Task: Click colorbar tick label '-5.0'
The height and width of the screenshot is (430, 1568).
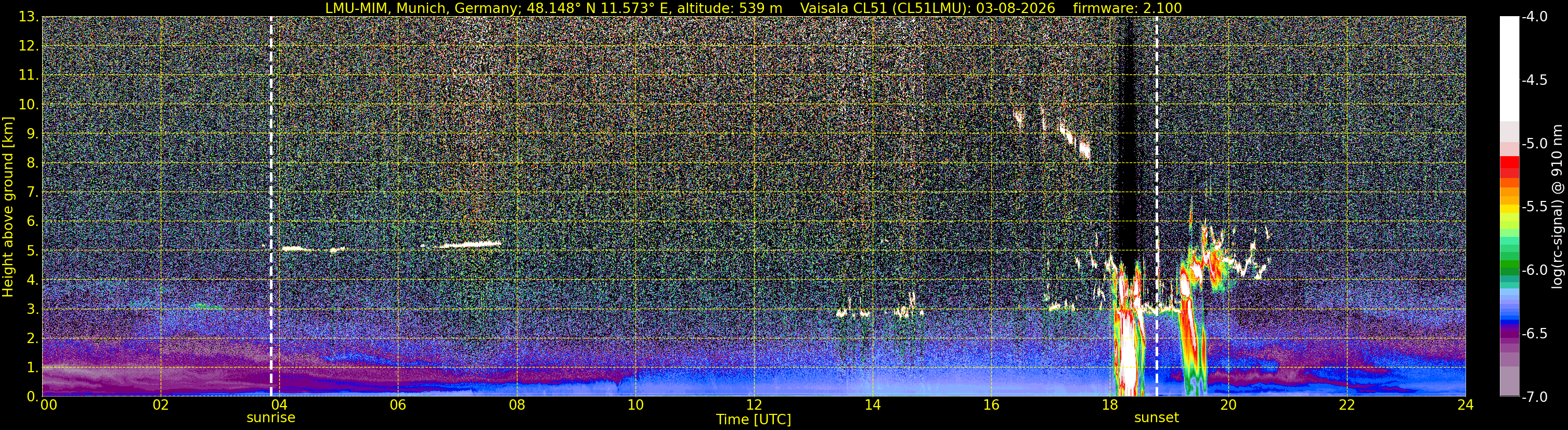Action: point(1534,144)
